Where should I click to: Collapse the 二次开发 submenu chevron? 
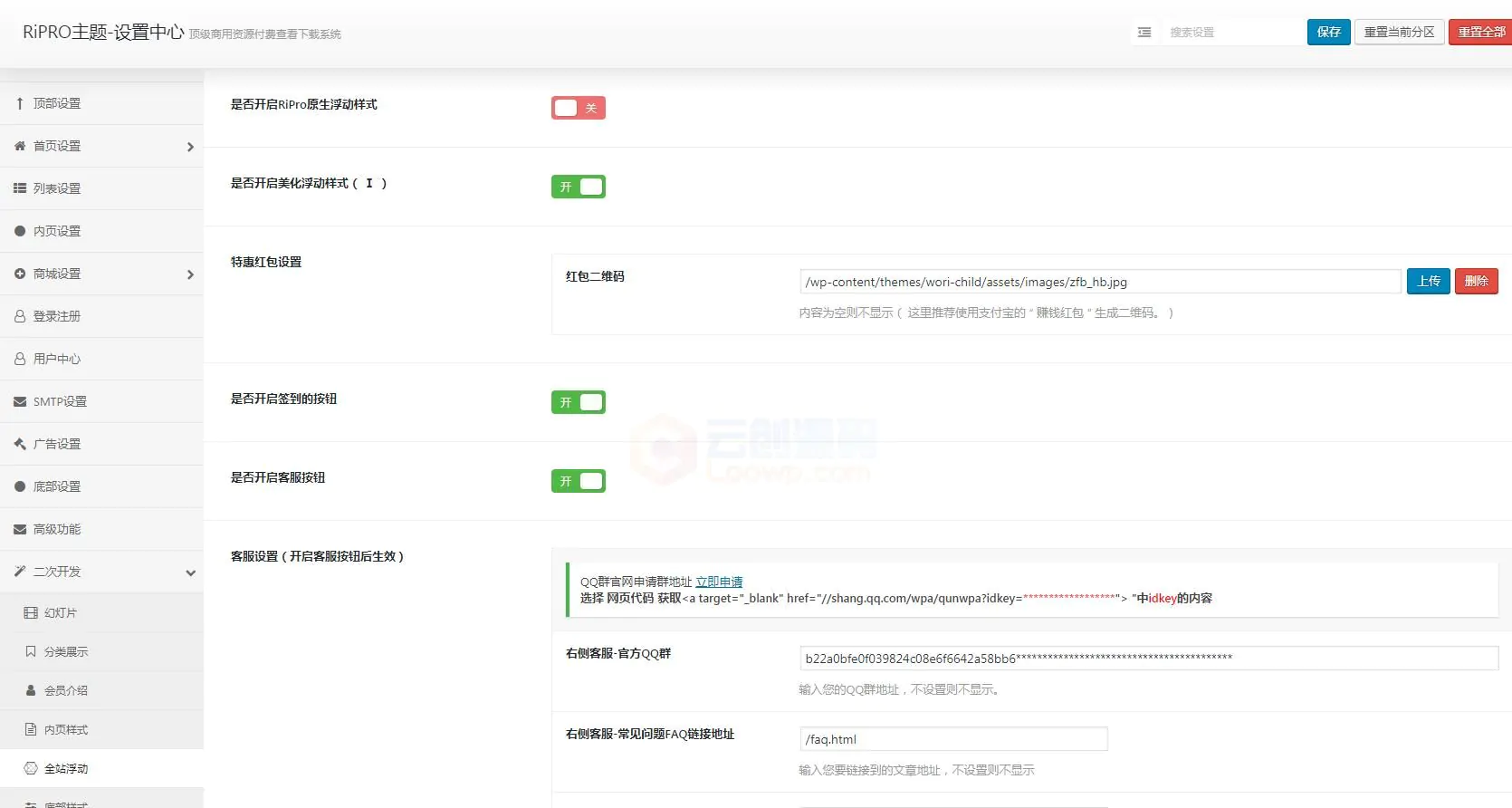(190, 572)
